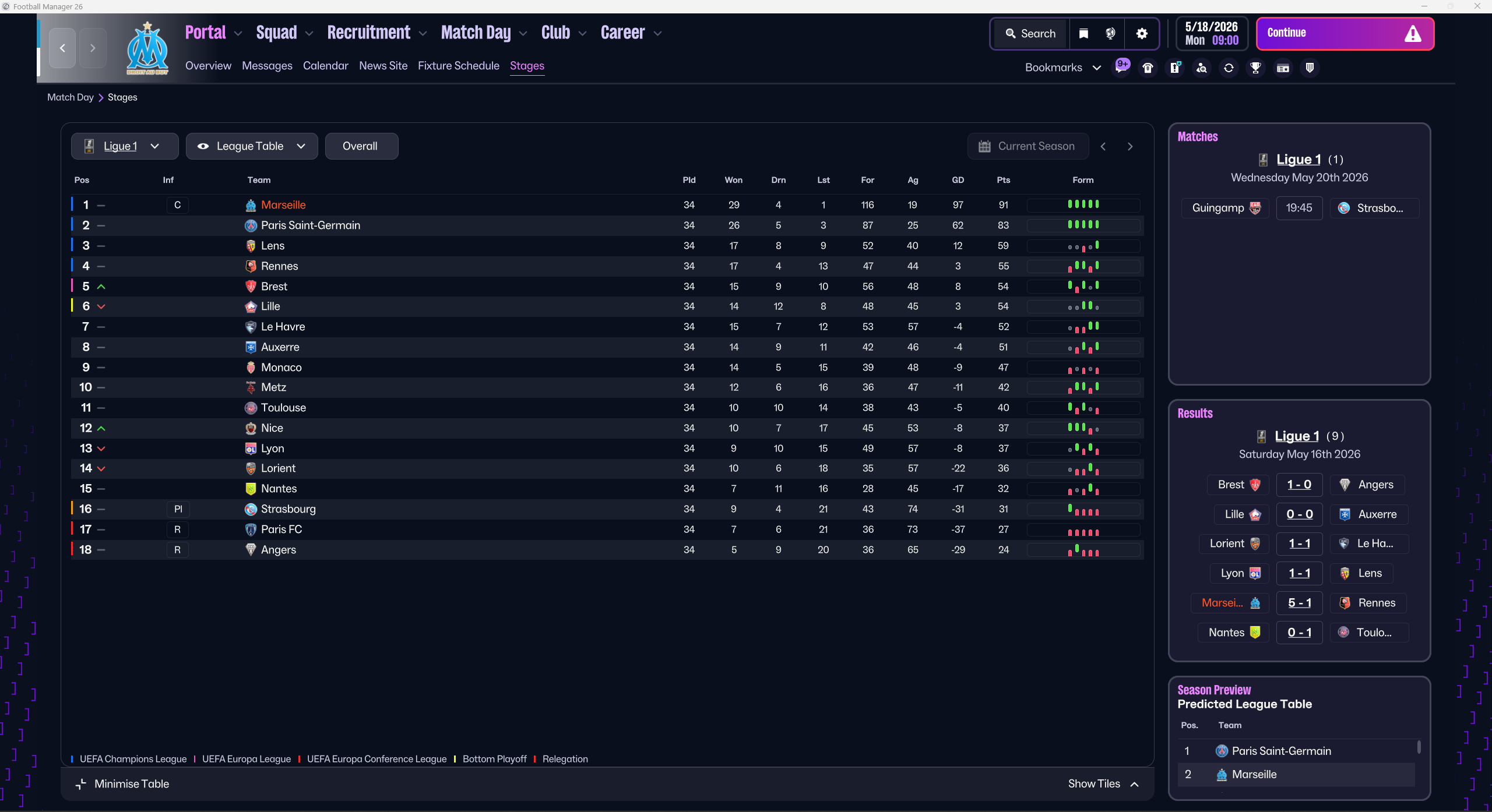Toggle Show Tiles at bottom right
The image size is (1492, 812).
pos(1103,784)
